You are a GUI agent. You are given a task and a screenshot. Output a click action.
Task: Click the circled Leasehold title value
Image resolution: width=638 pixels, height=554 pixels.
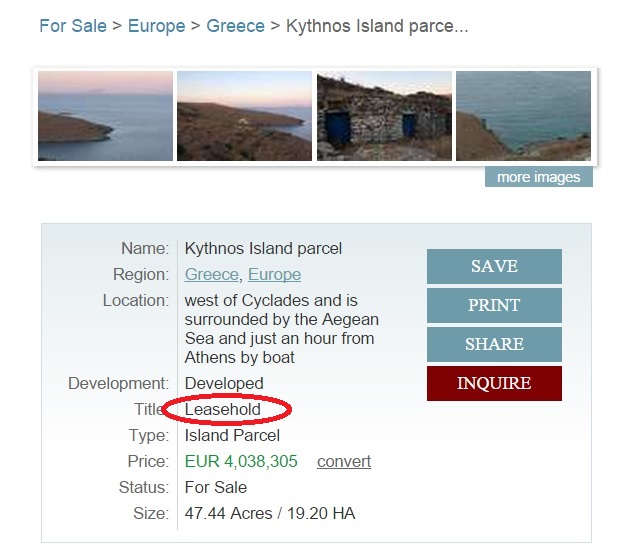(x=223, y=409)
